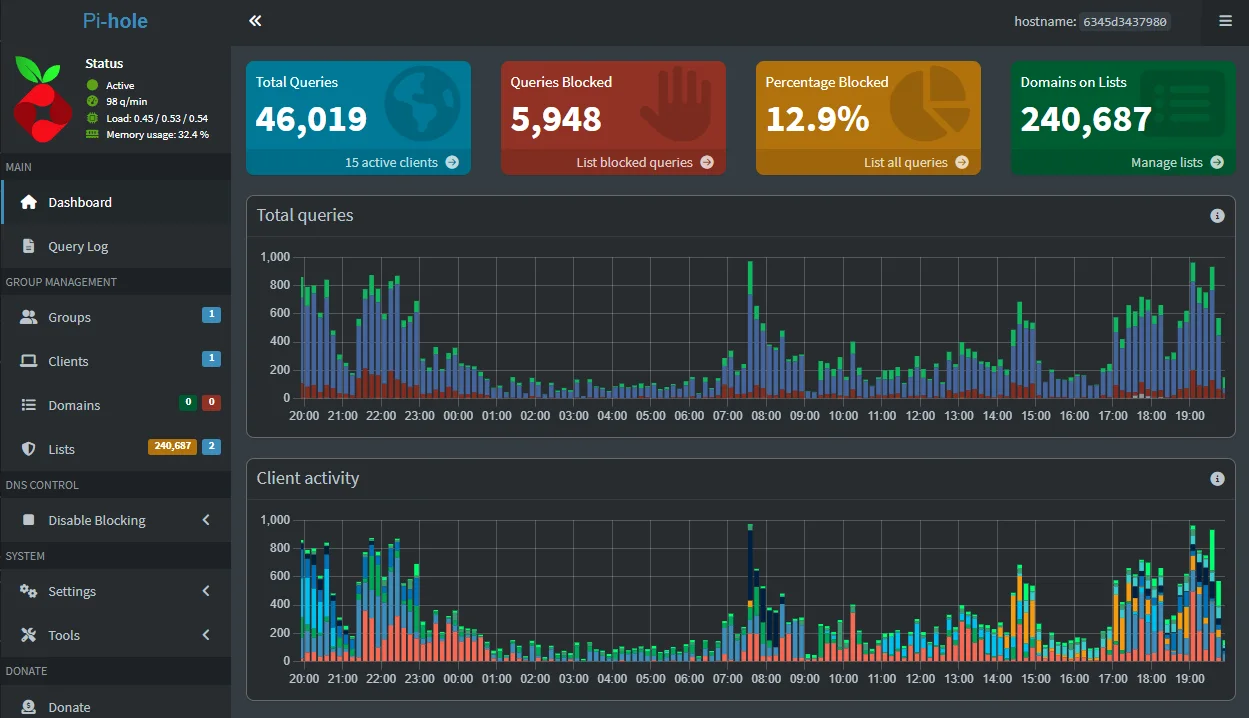Click the Memory usage: 32.4 % text

point(157,134)
